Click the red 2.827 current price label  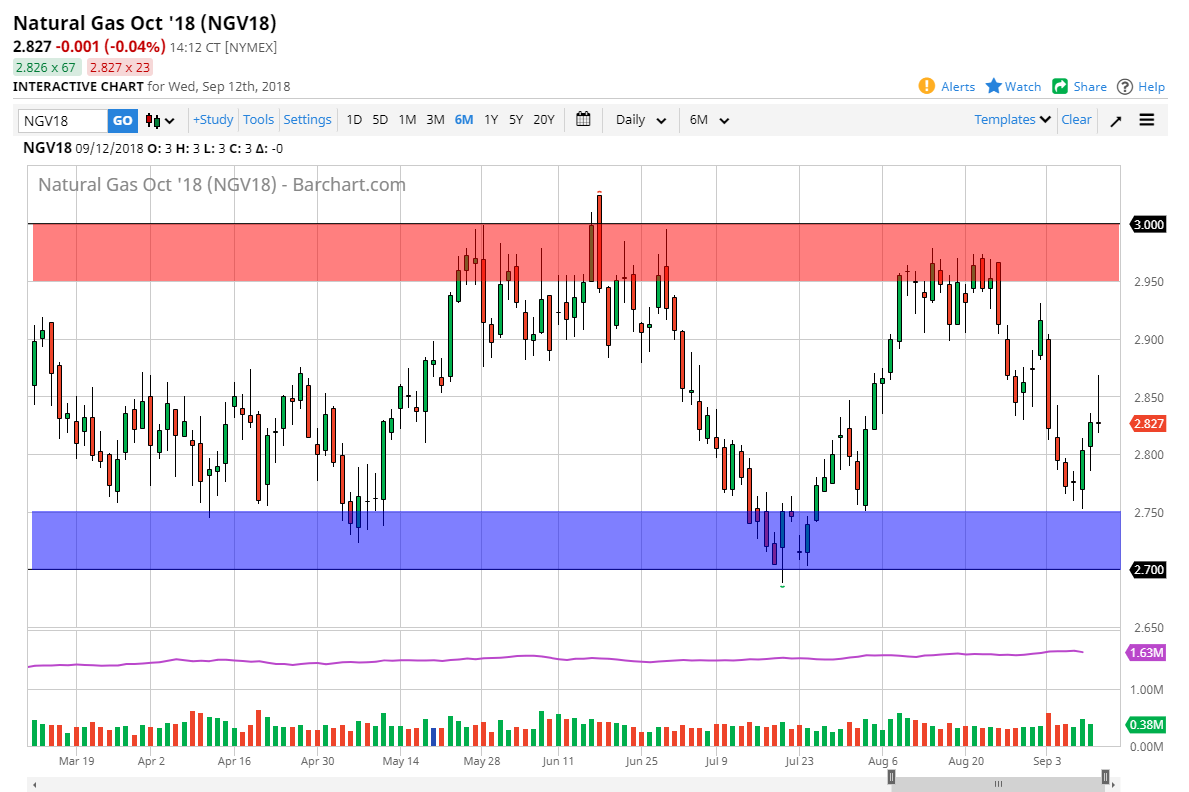tap(1148, 423)
